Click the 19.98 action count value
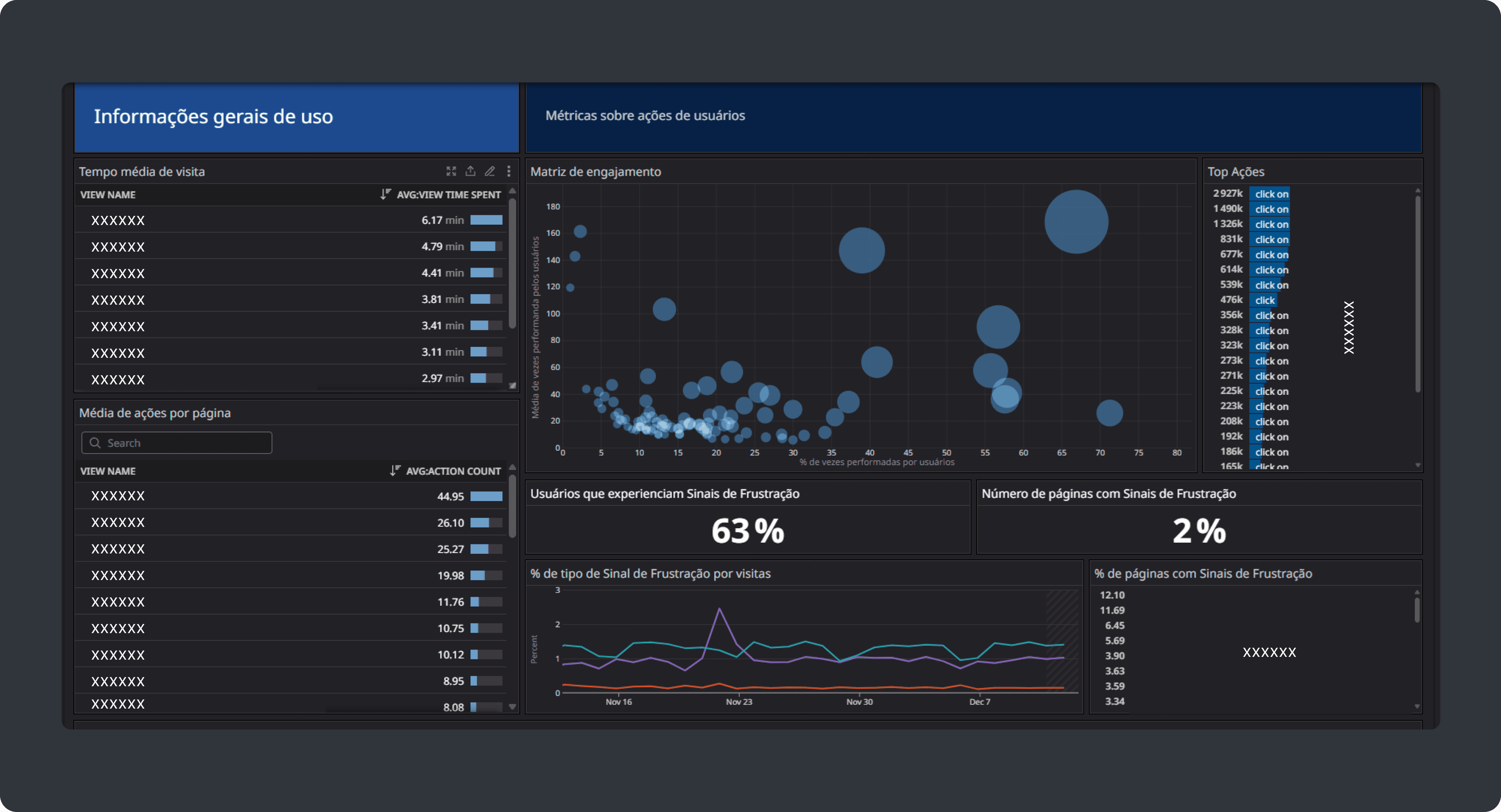The height and width of the screenshot is (812, 1501). (x=450, y=575)
